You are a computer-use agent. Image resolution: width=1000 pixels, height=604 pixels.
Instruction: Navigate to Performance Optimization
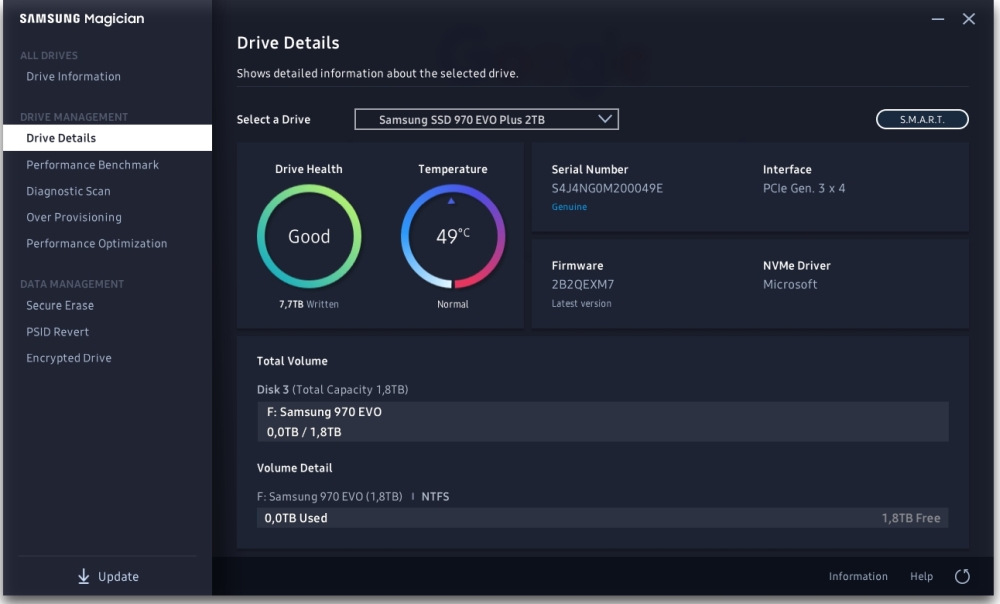(97, 244)
